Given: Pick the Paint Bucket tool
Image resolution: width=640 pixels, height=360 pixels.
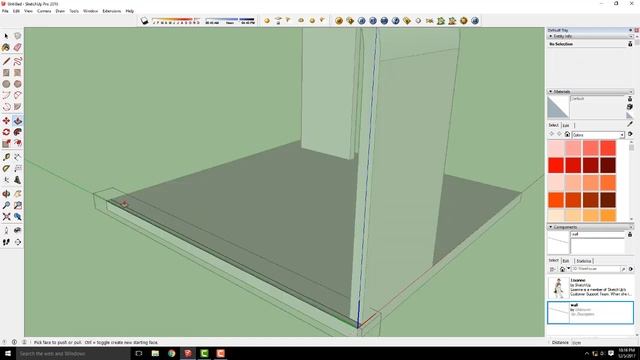Looking at the screenshot, I should [6, 48].
